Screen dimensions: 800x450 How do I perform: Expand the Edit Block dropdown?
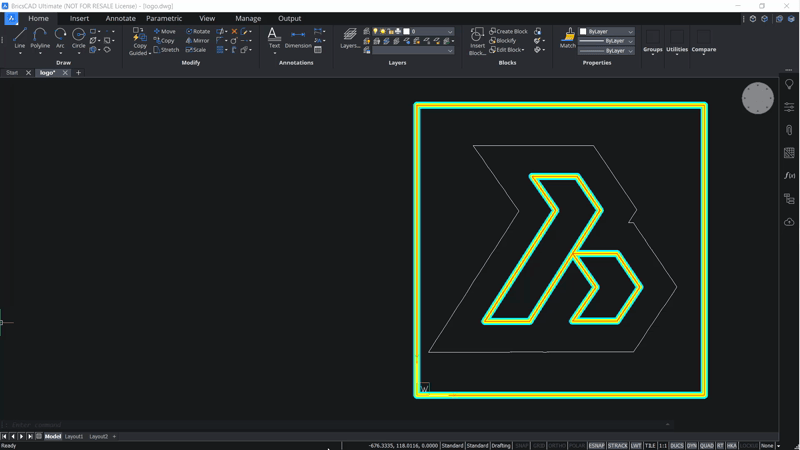[523, 50]
